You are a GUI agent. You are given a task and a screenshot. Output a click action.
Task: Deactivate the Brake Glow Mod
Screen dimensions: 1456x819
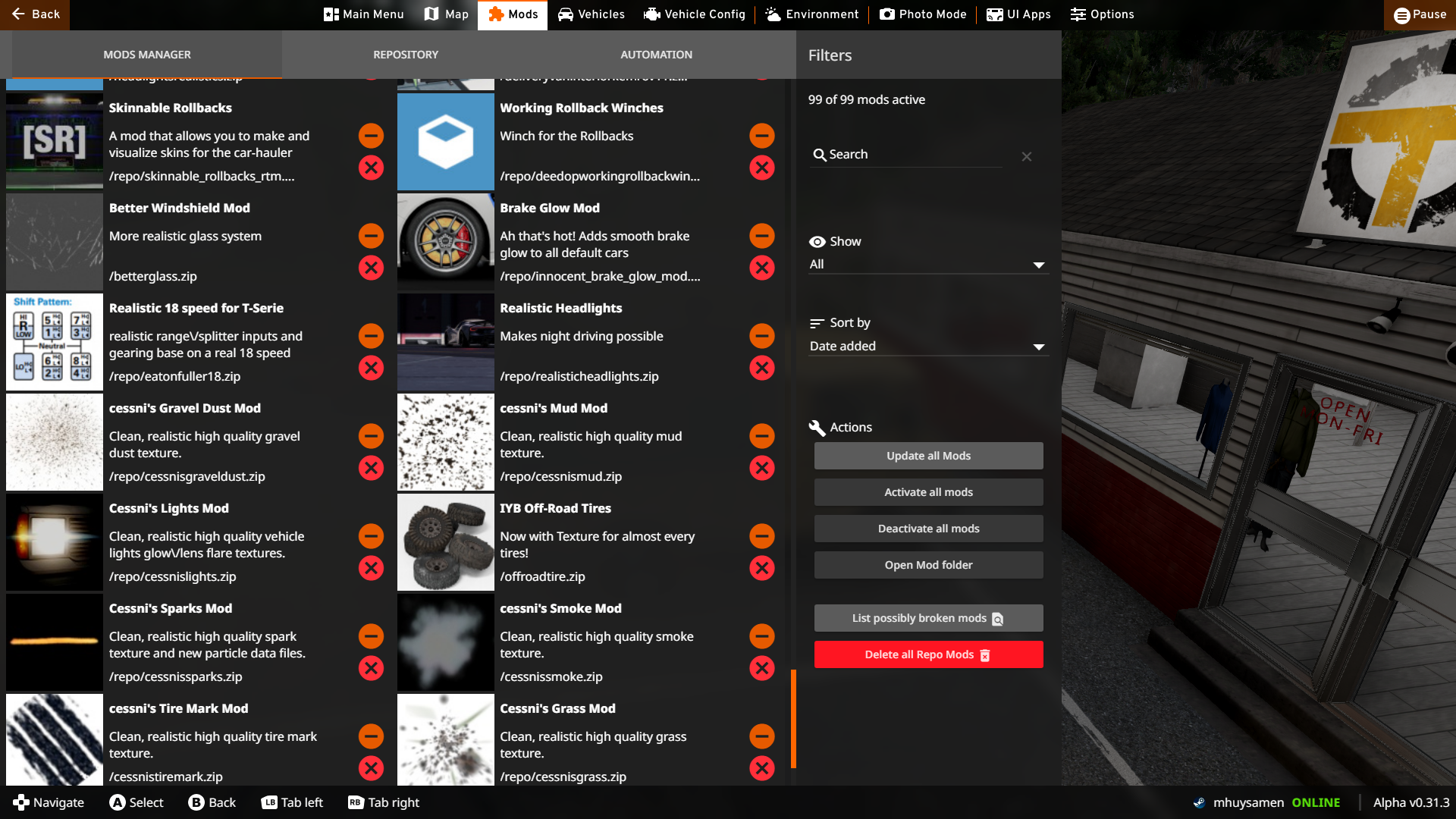(x=762, y=236)
